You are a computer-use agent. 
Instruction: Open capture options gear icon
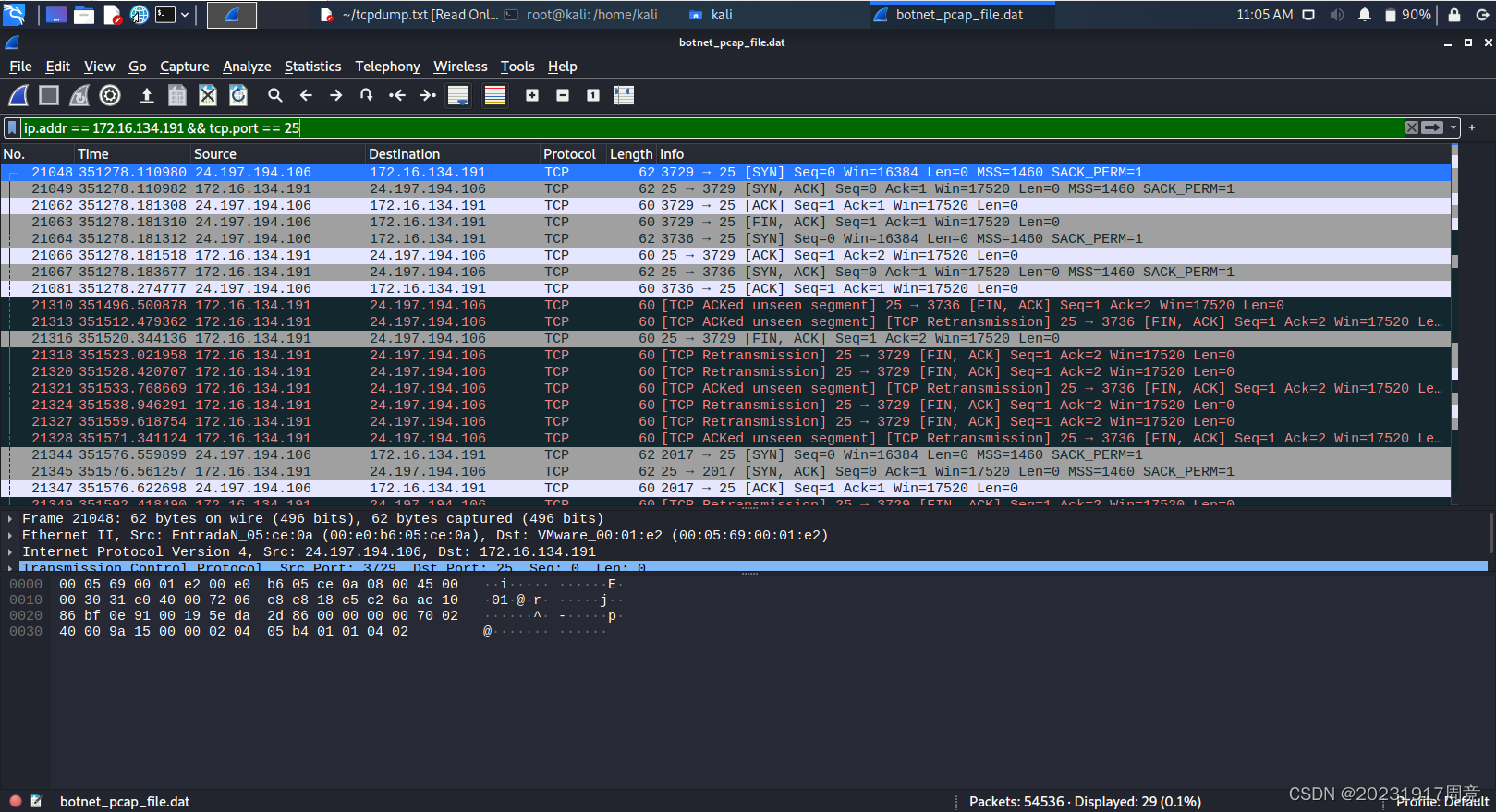pyautogui.click(x=110, y=95)
